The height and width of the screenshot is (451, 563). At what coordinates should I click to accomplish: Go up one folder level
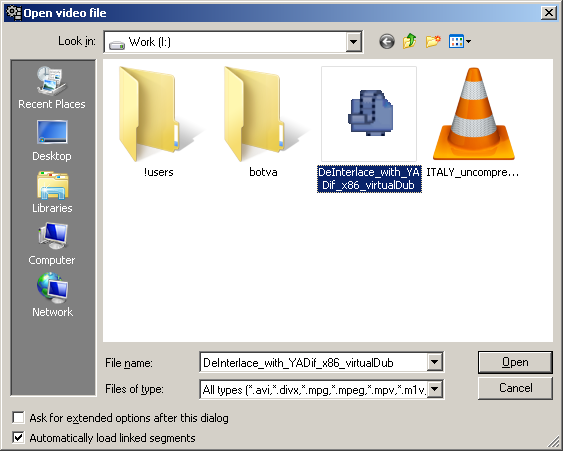coord(409,41)
